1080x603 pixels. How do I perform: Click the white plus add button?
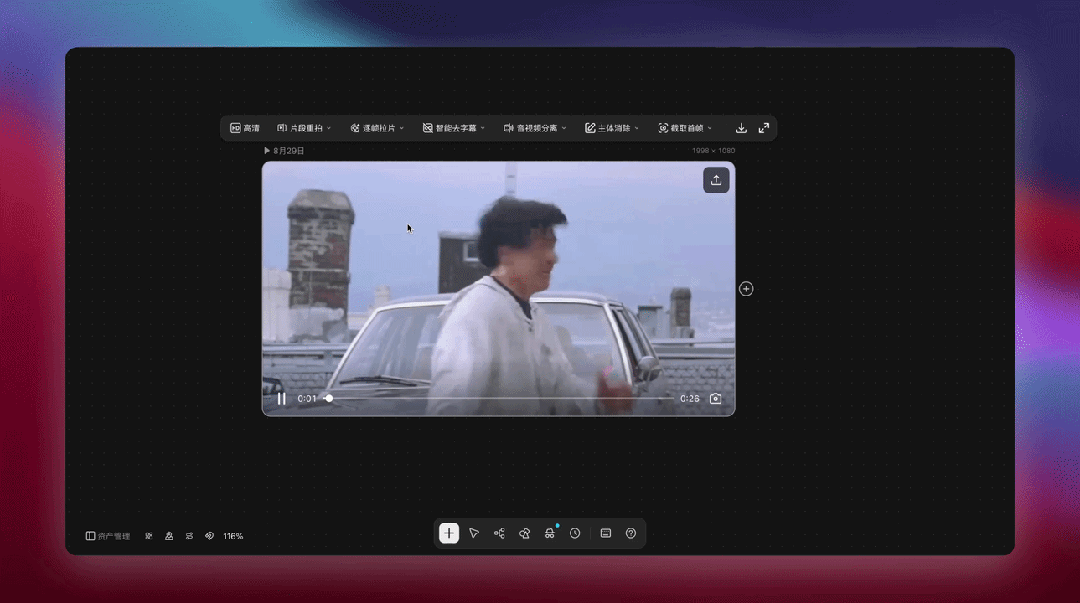[449, 533]
